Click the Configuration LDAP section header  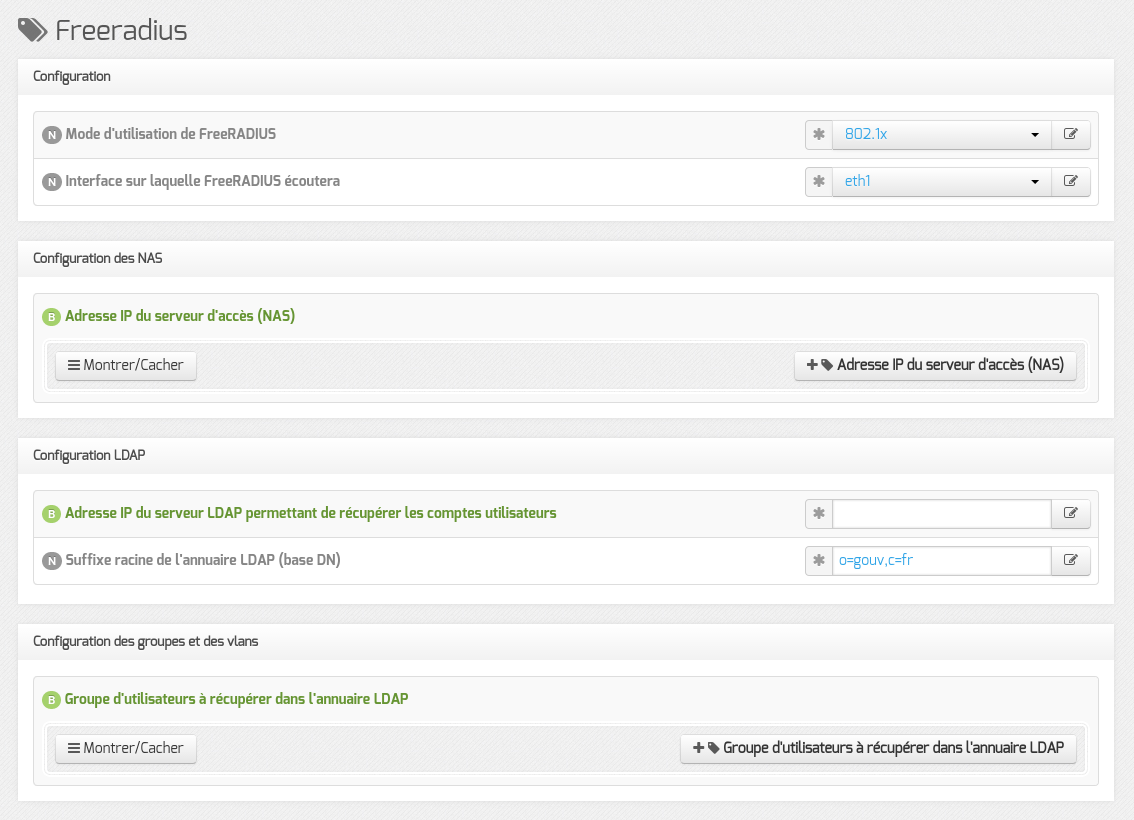pos(566,456)
